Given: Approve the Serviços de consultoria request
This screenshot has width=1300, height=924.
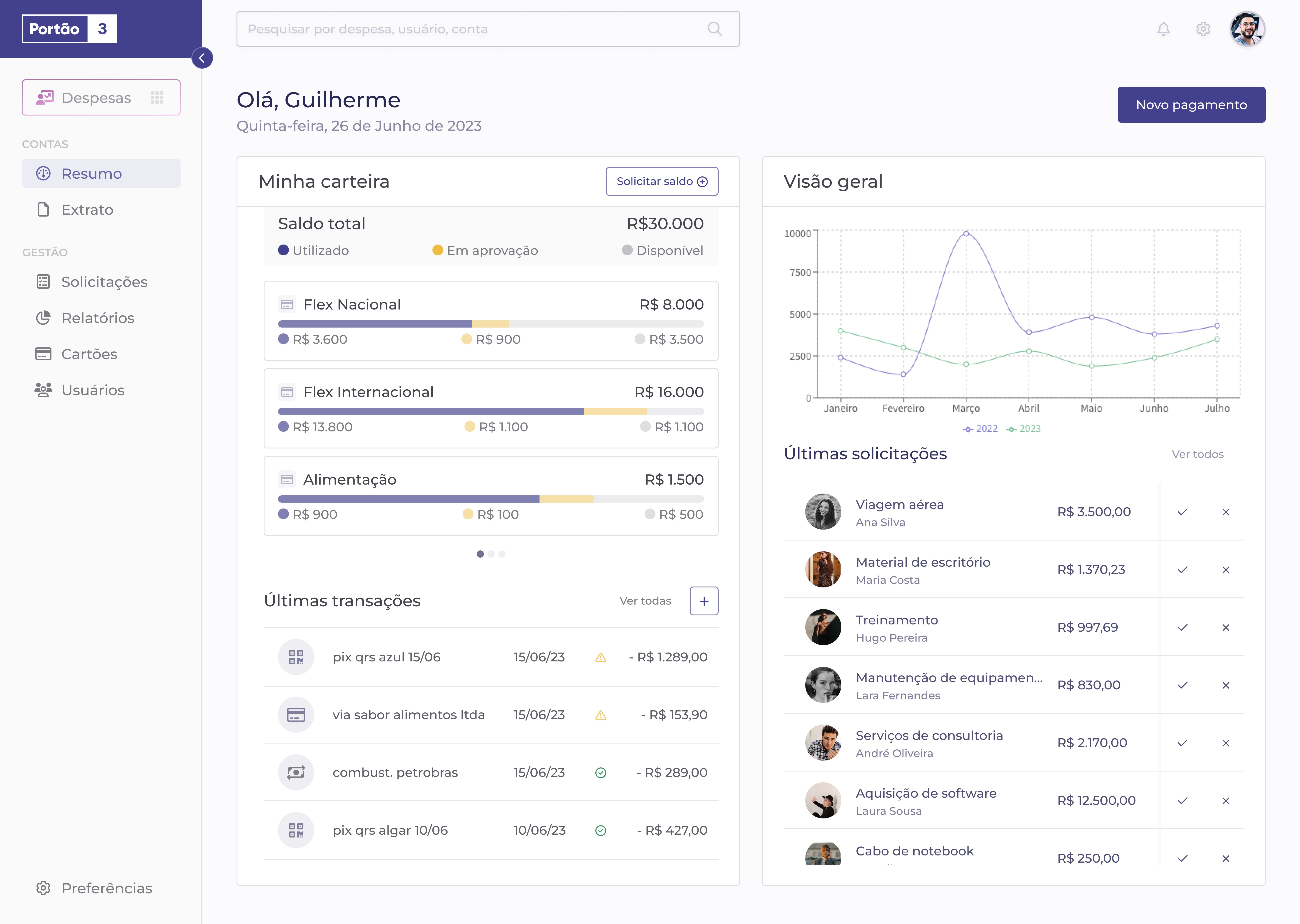Looking at the screenshot, I should 1182,743.
